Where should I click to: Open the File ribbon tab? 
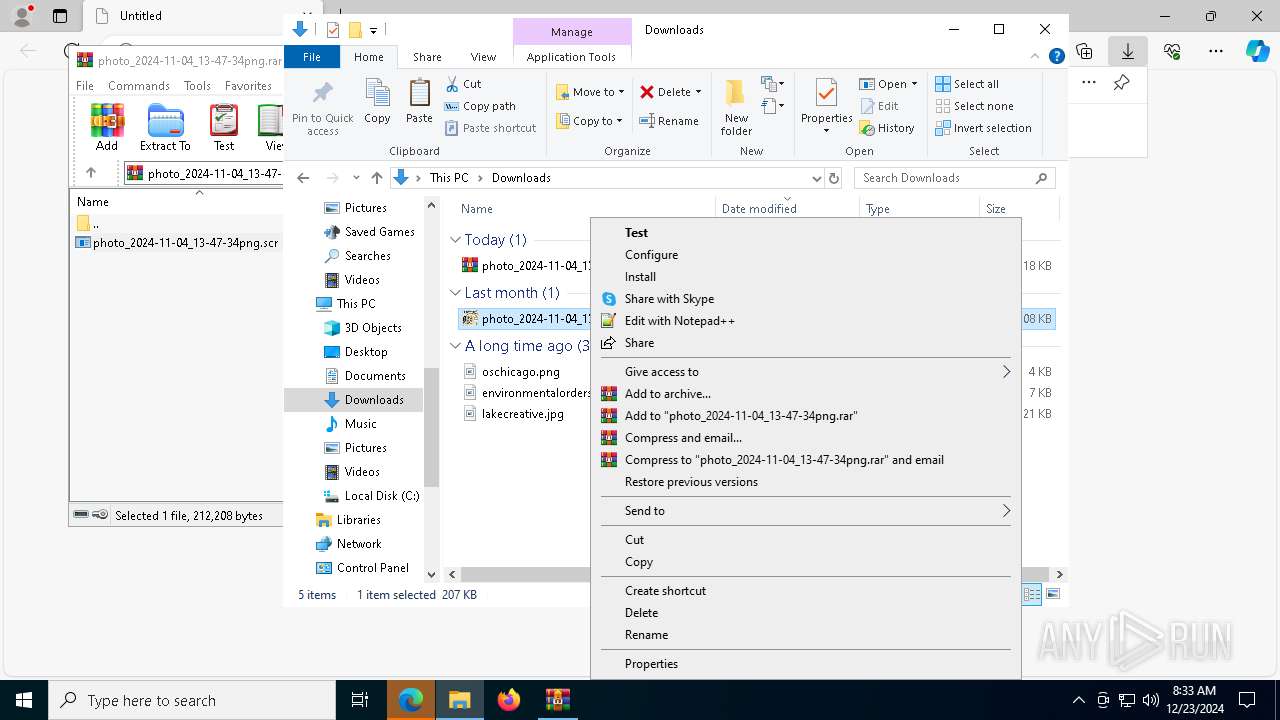click(312, 57)
